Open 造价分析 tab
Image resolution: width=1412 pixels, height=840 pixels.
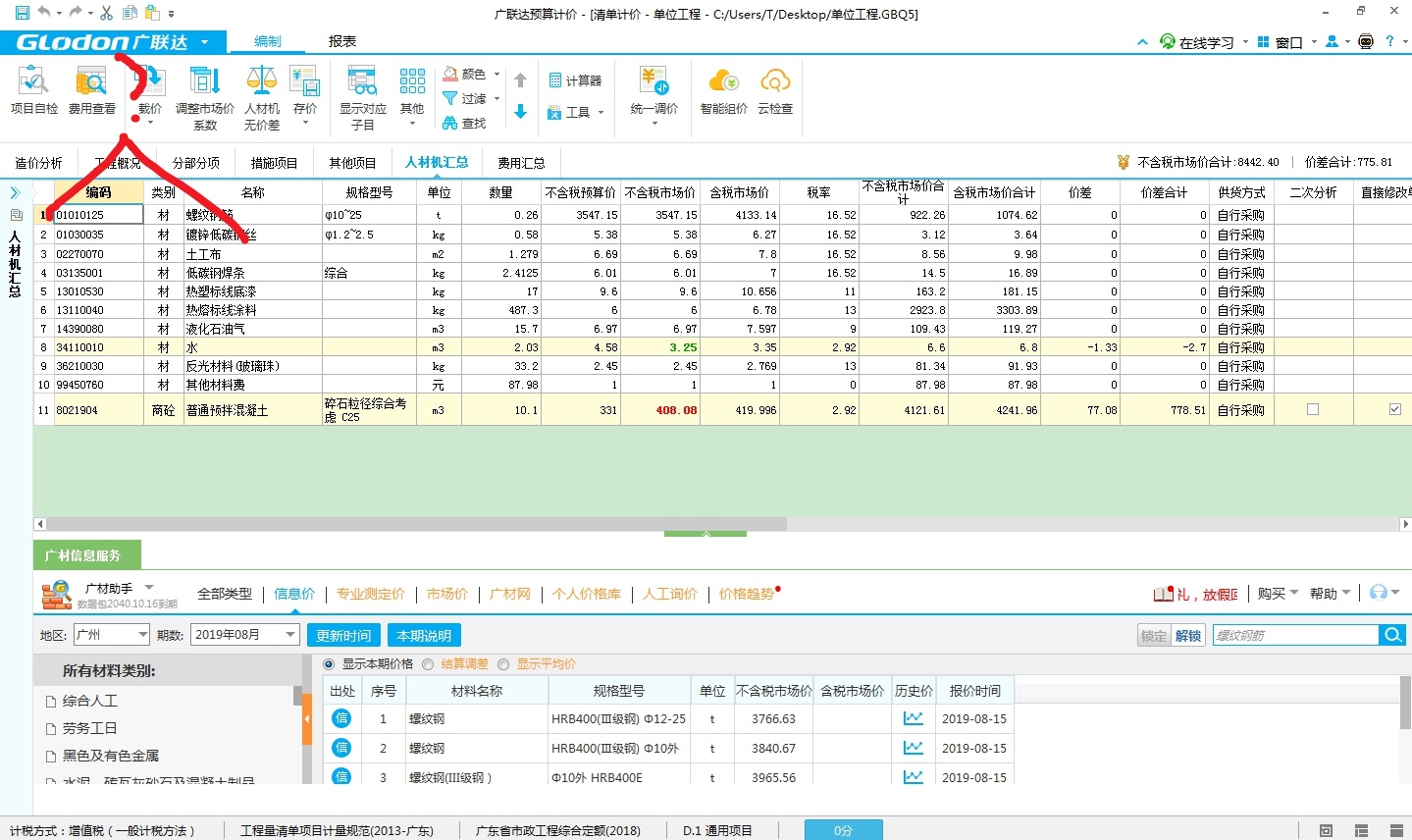pyautogui.click(x=38, y=163)
